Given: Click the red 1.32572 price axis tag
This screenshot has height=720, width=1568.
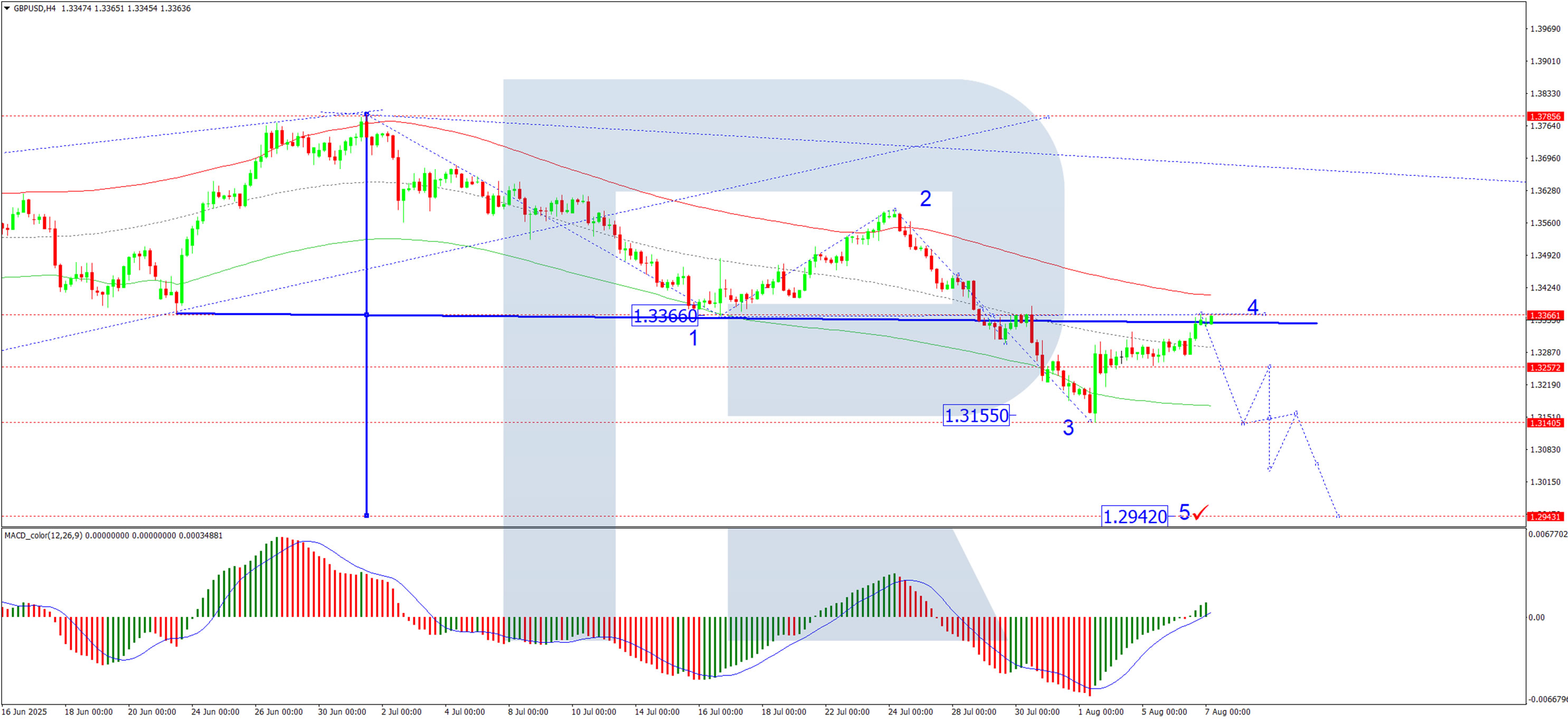Looking at the screenshot, I should click(x=1544, y=367).
